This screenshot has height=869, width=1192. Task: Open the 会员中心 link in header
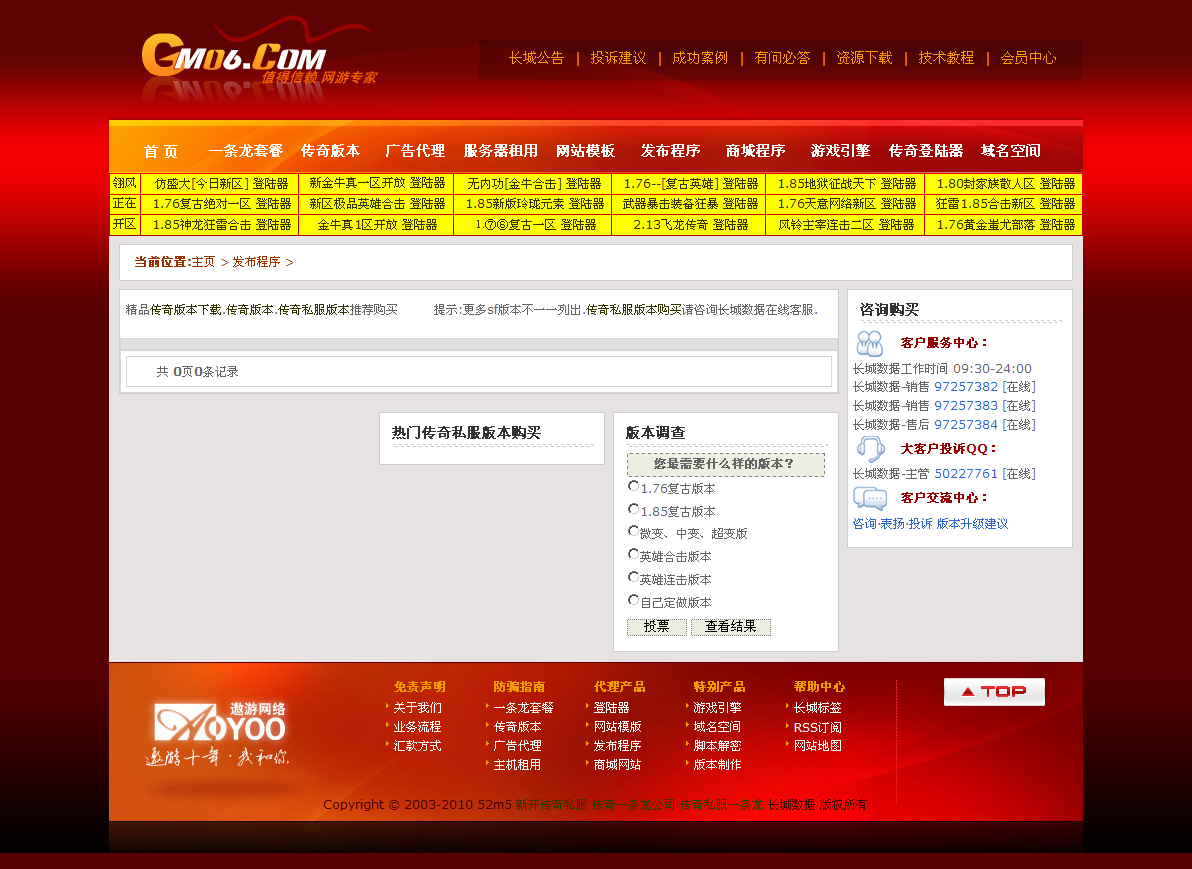1028,58
